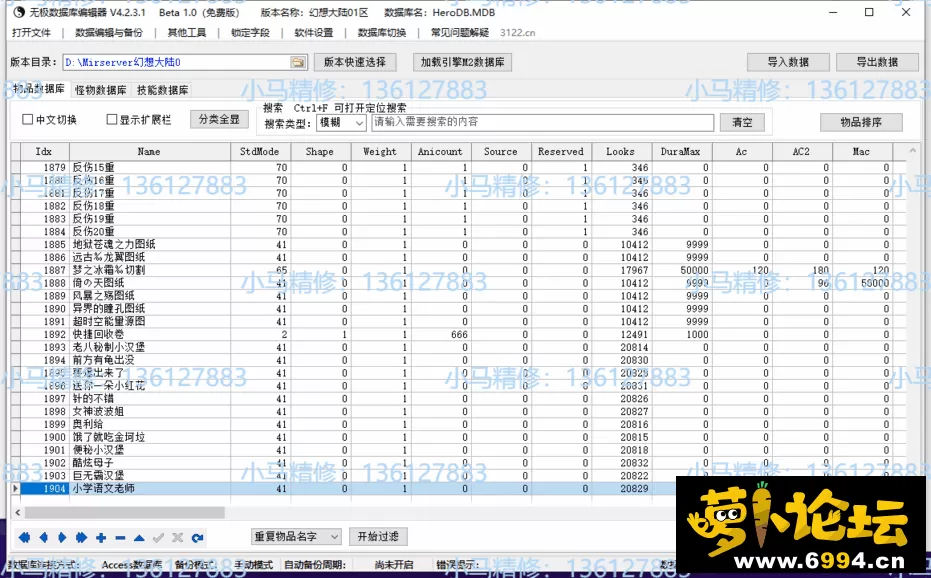The width and height of the screenshot is (931, 578).
Task: Insert new record with plus icon
Action: [x=101, y=538]
